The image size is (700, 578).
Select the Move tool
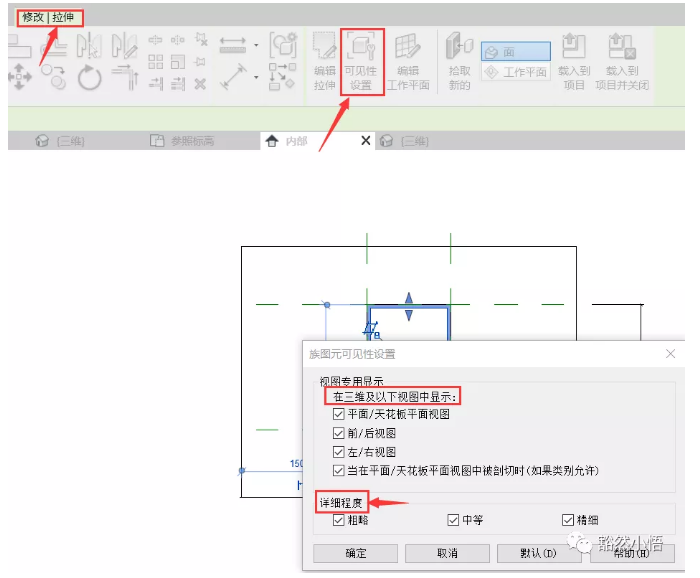click(x=20, y=76)
